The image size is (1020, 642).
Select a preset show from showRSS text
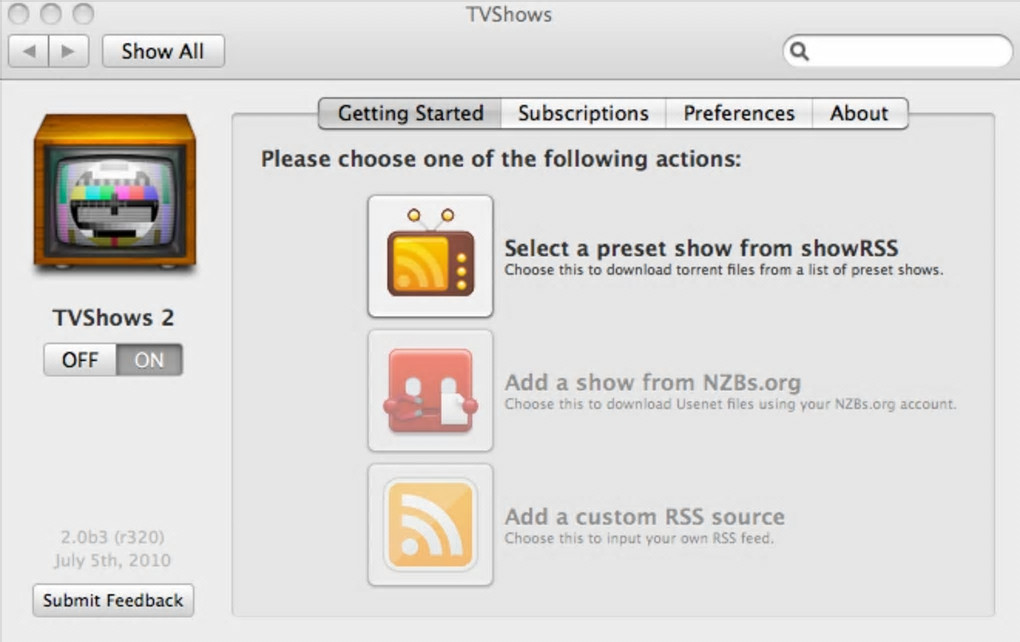coord(700,248)
